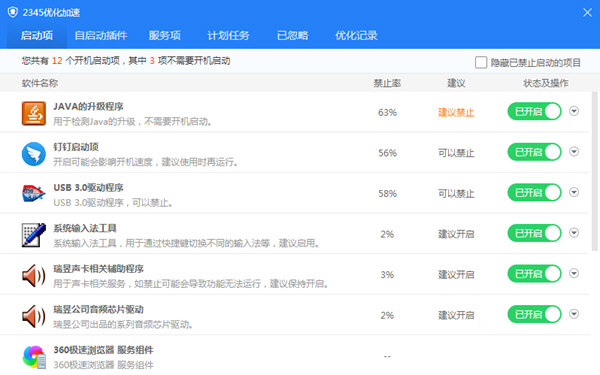Click the 2345优化加速 window title
600x375 pixels.
51,13
